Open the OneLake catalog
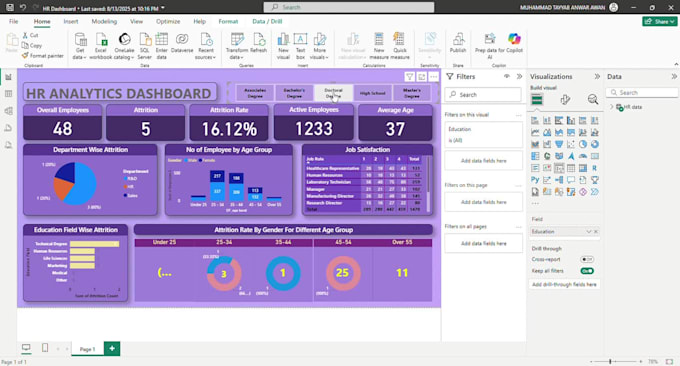The image size is (680, 366). pyautogui.click(x=124, y=46)
